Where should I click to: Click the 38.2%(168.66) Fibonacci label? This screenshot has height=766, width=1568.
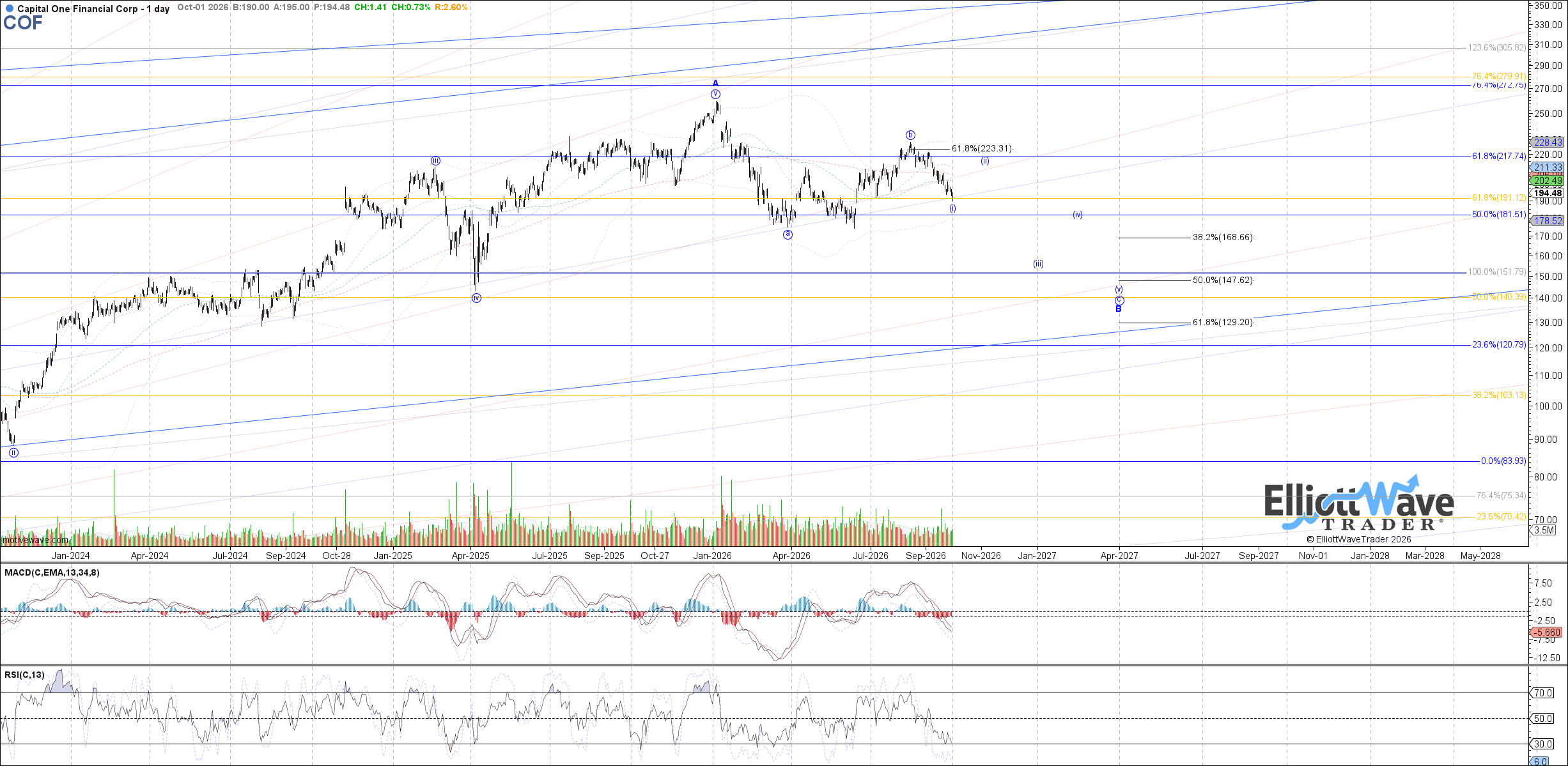click(1223, 238)
